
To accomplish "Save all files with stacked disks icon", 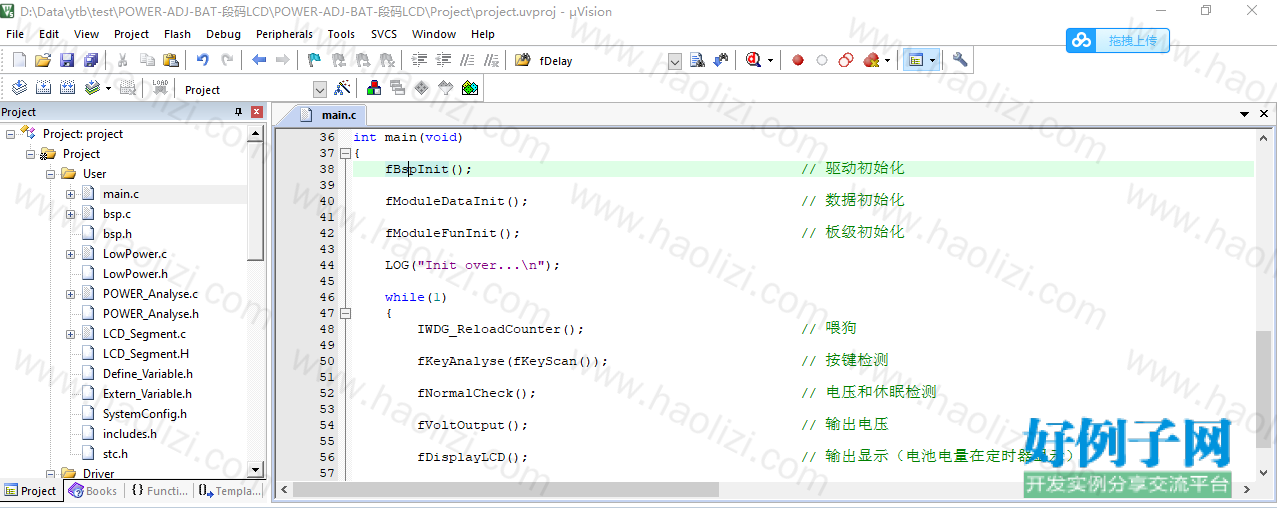I will [91, 60].
